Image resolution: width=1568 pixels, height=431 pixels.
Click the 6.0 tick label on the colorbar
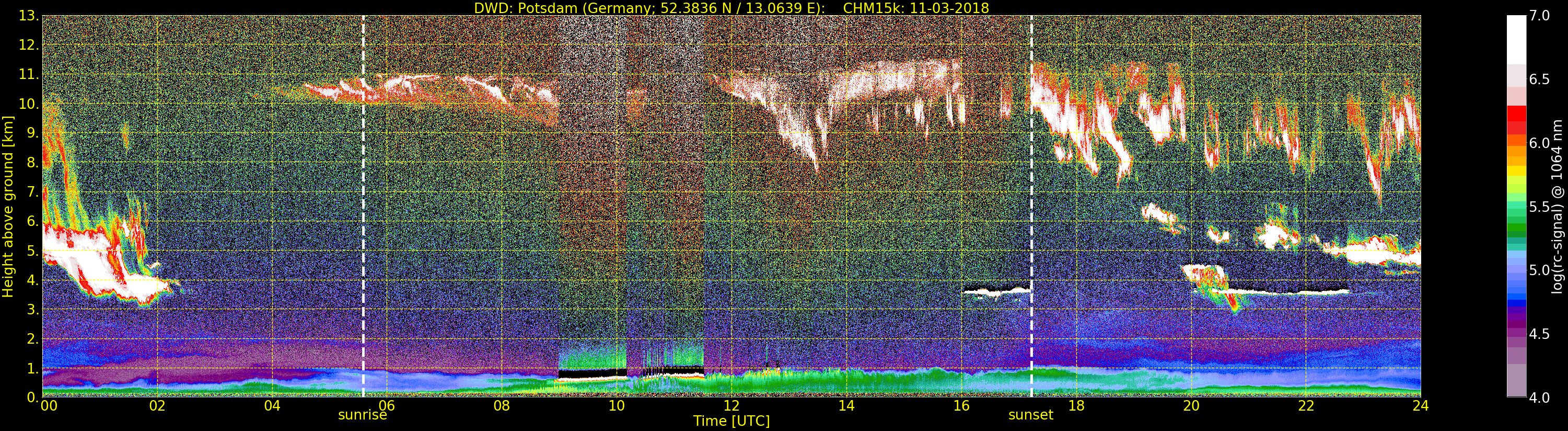click(x=1539, y=143)
